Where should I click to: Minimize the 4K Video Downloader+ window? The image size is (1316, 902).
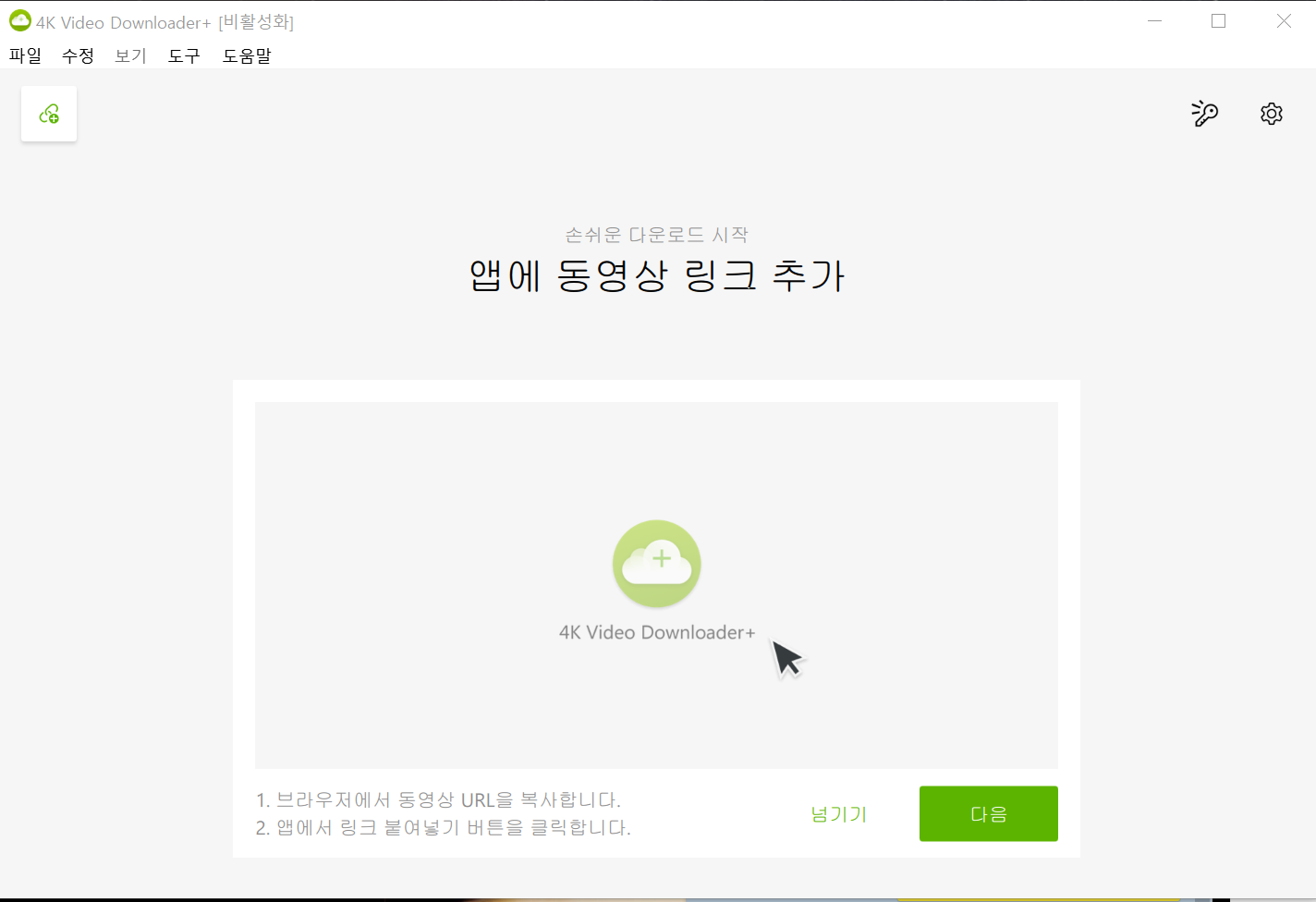[x=1155, y=20]
